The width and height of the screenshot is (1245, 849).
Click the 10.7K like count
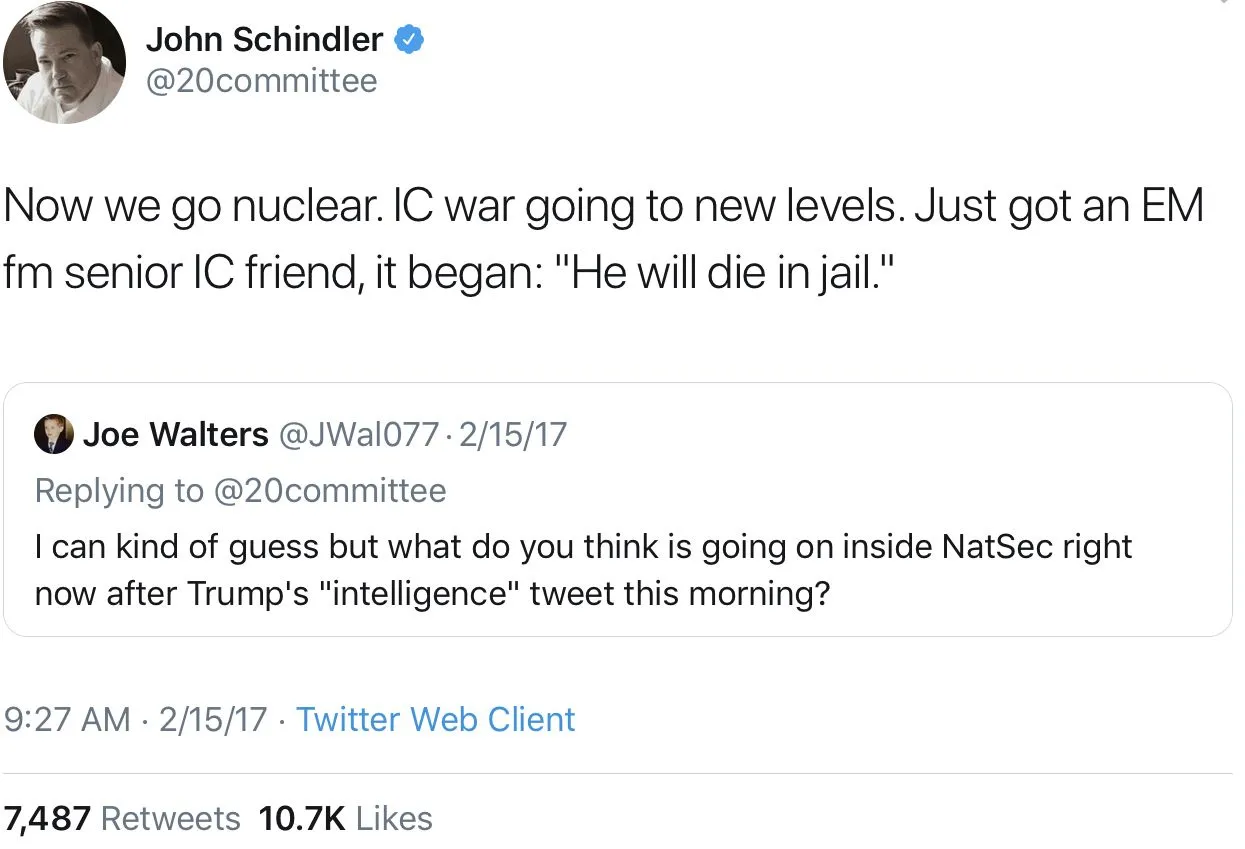[x=302, y=818]
